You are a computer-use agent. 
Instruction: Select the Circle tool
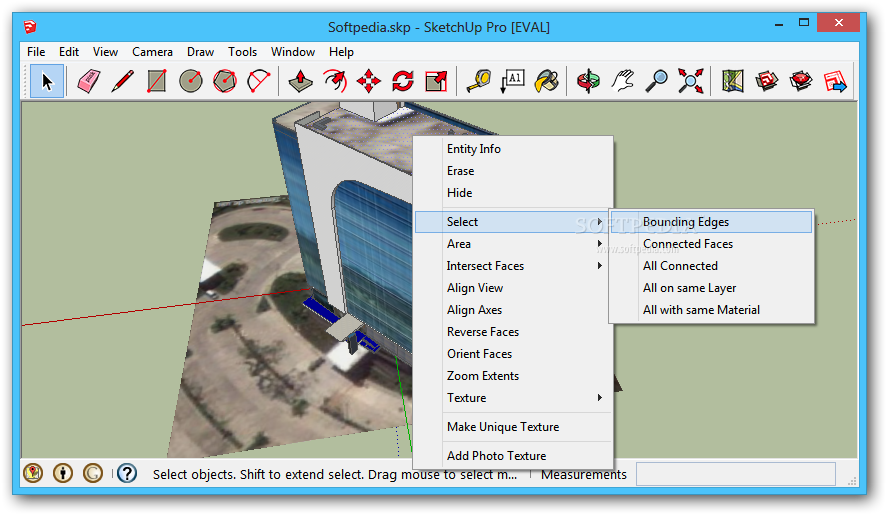pyautogui.click(x=191, y=81)
